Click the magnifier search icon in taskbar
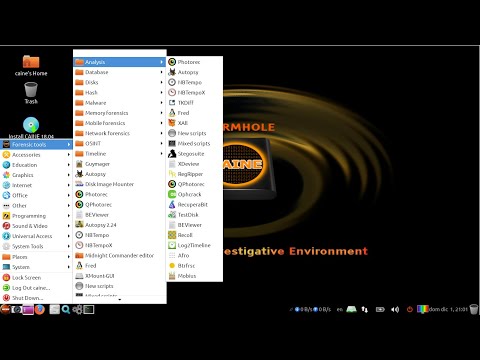The width and height of the screenshot is (480, 360). [x=66, y=310]
